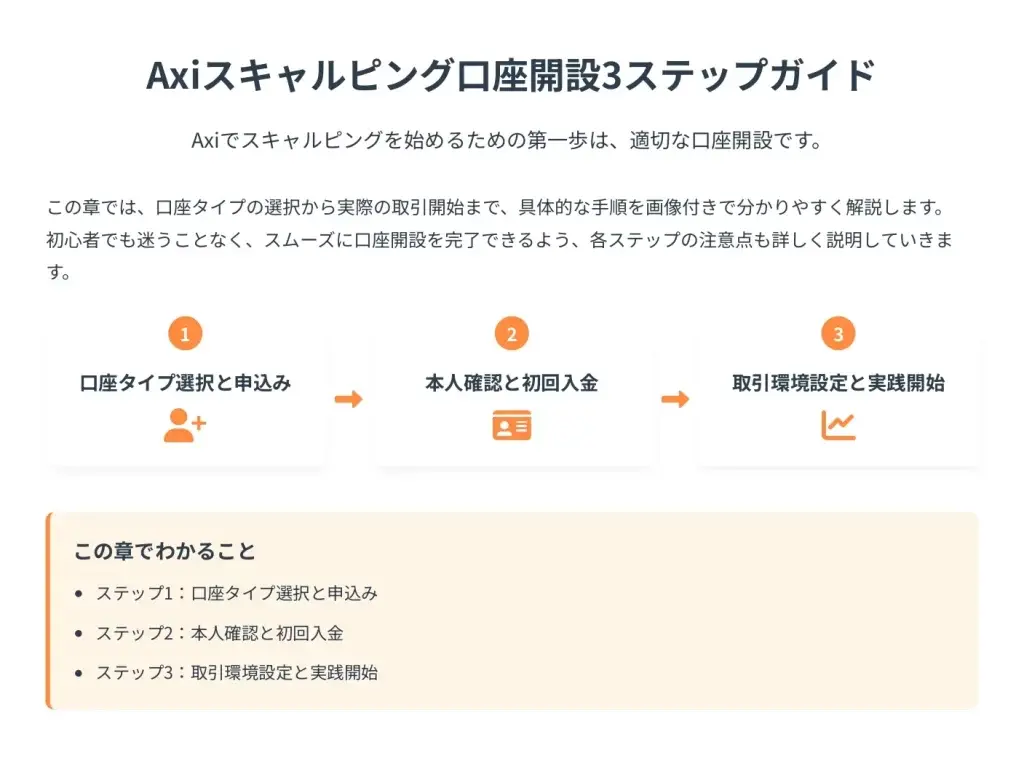Click the この章でわかること box heading

(164, 551)
